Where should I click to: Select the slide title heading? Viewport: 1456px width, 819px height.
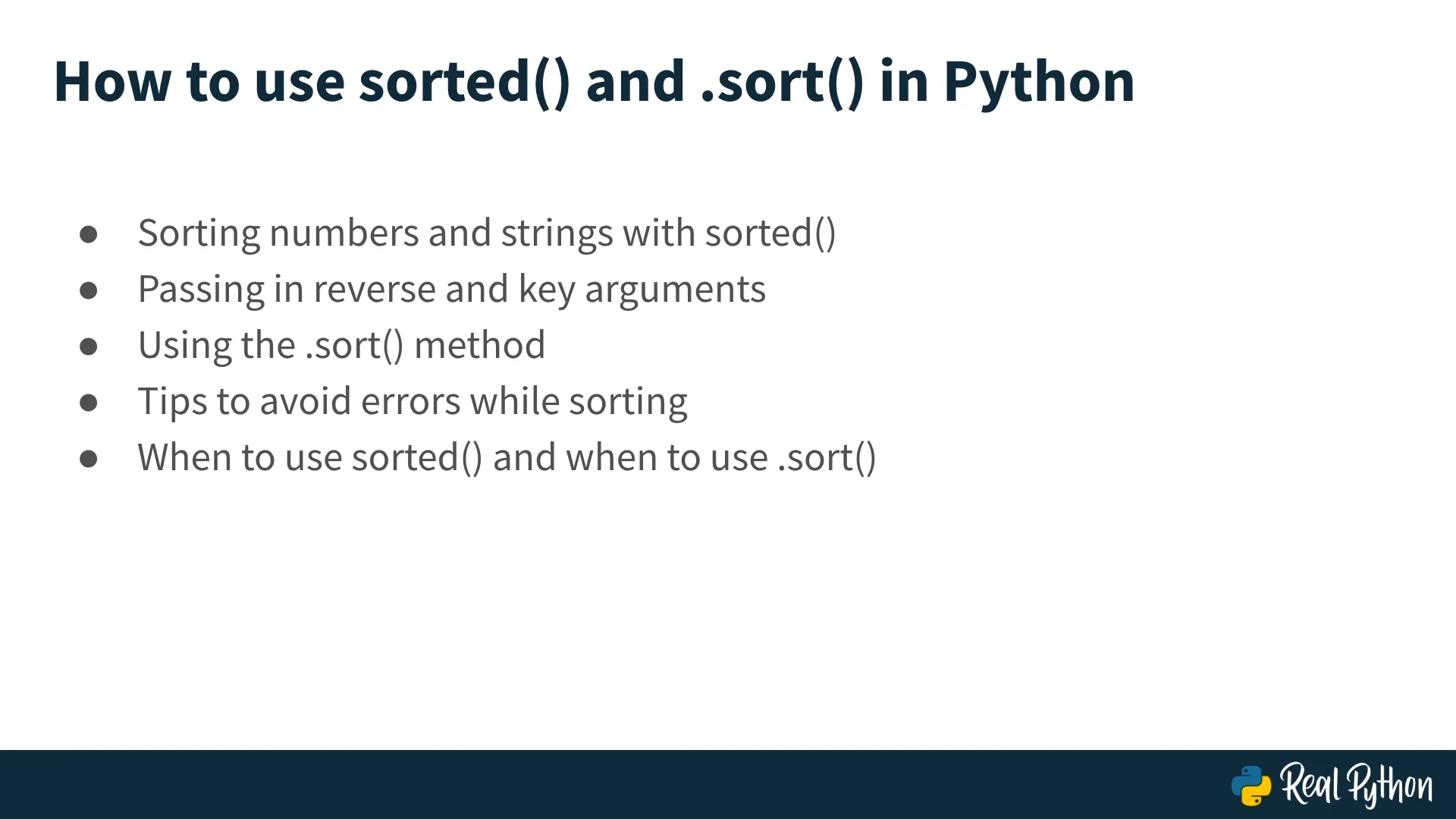coord(594,82)
